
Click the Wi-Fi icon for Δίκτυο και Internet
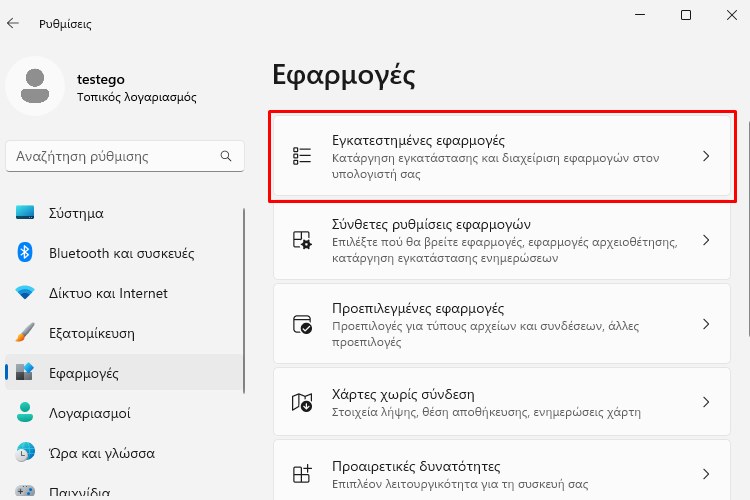pyautogui.click(x=25, y=292)
